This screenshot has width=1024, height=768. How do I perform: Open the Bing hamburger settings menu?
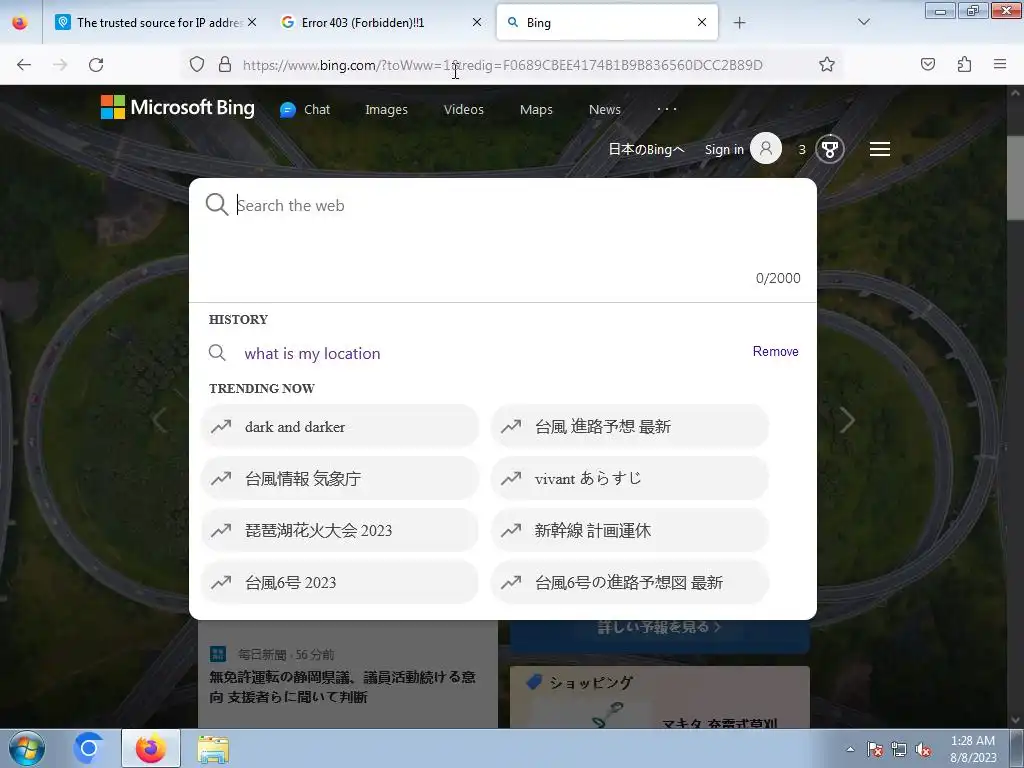(880, 150)
